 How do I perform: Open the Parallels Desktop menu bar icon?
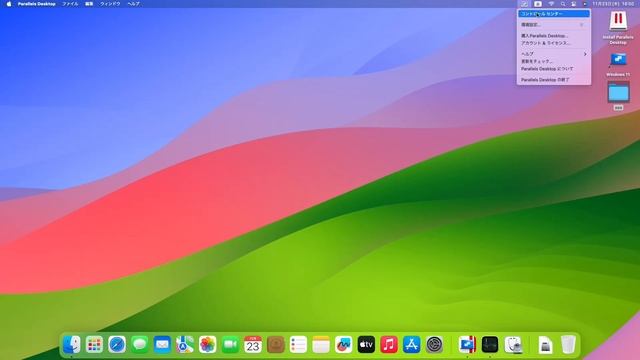(x=524, y=4)
